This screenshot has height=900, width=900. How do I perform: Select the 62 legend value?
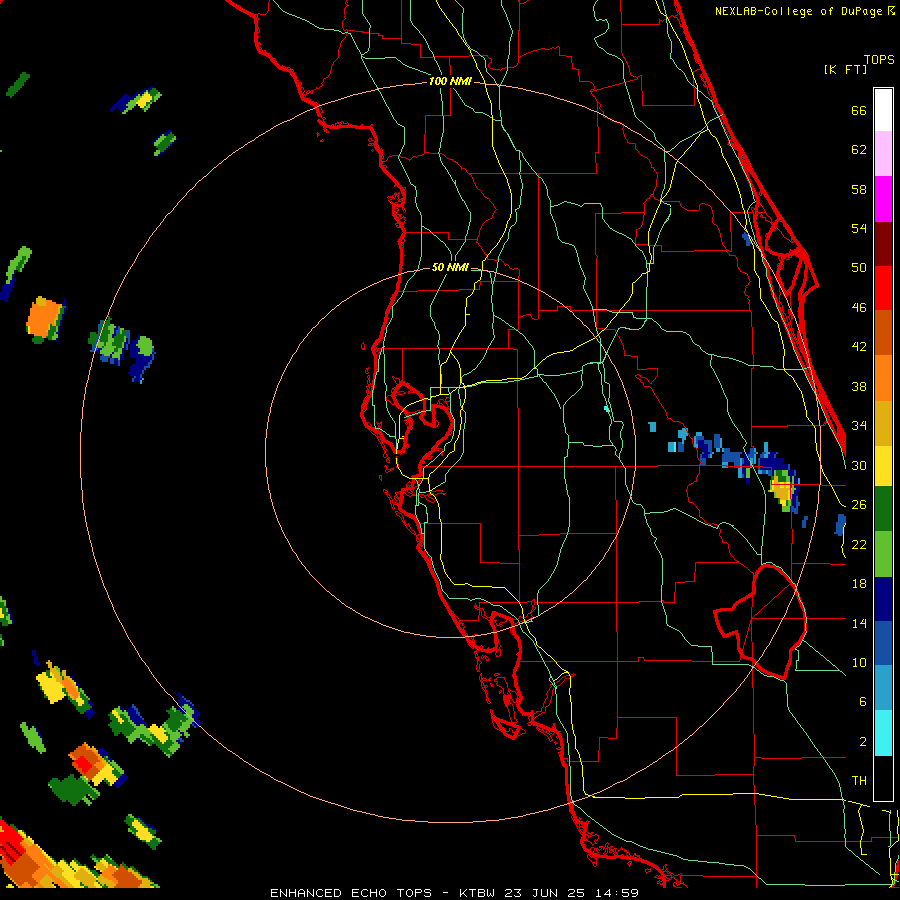point(859,150)
